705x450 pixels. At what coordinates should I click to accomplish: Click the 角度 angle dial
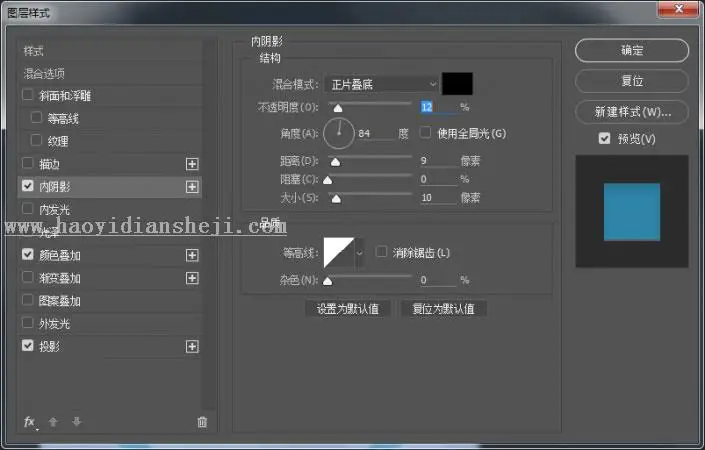point(339,134)
